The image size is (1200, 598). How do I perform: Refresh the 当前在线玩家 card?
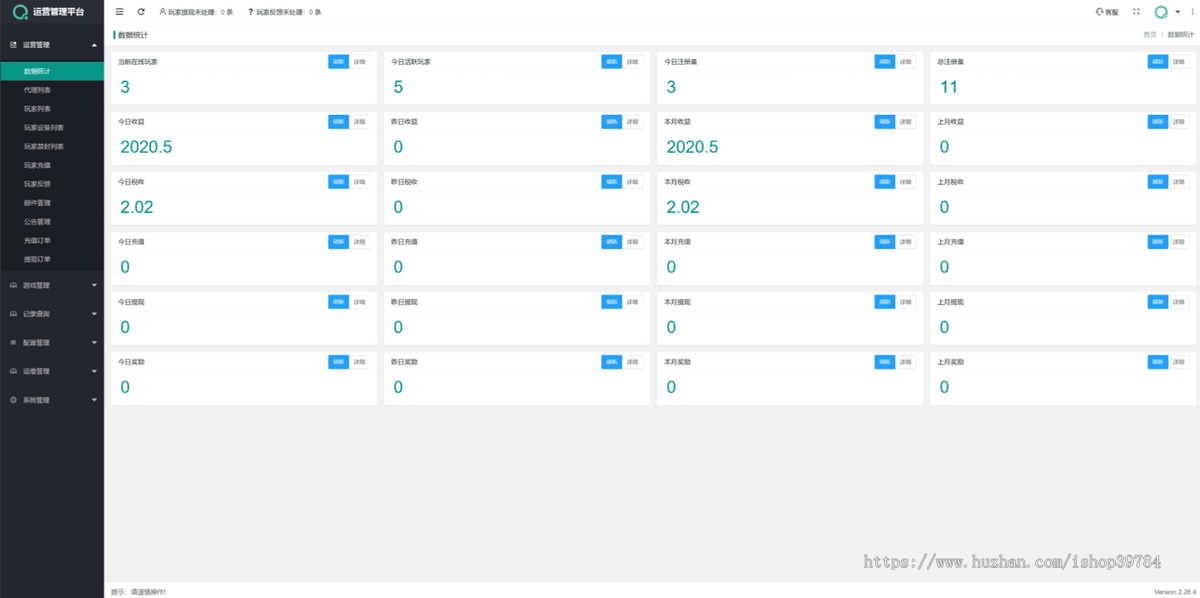pos(339,62)
